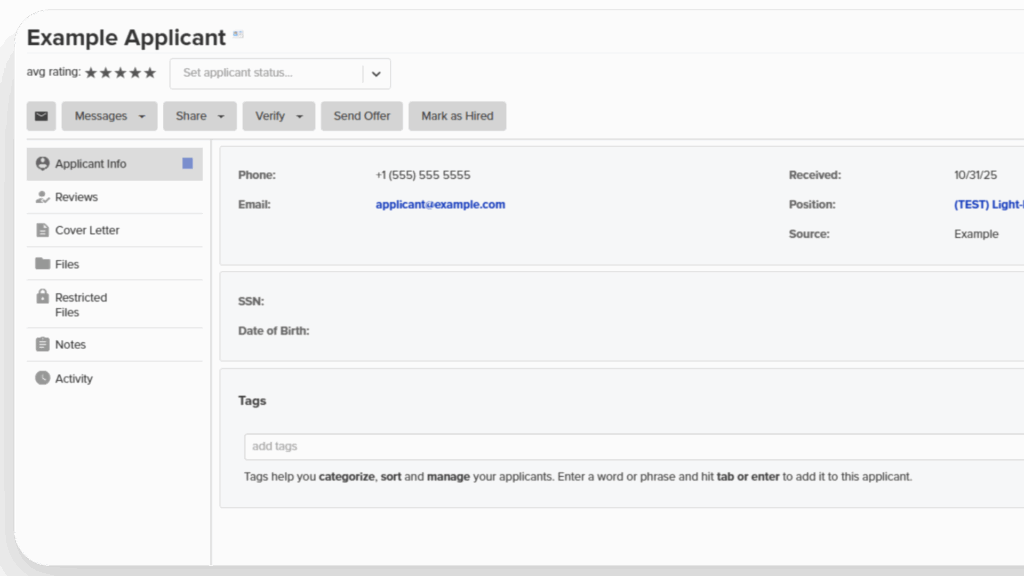Image resolution: width=1024 pixels, height=576 pixels.
Task: Click the applicant@example.com email link
Action: (x=440, y=204)
